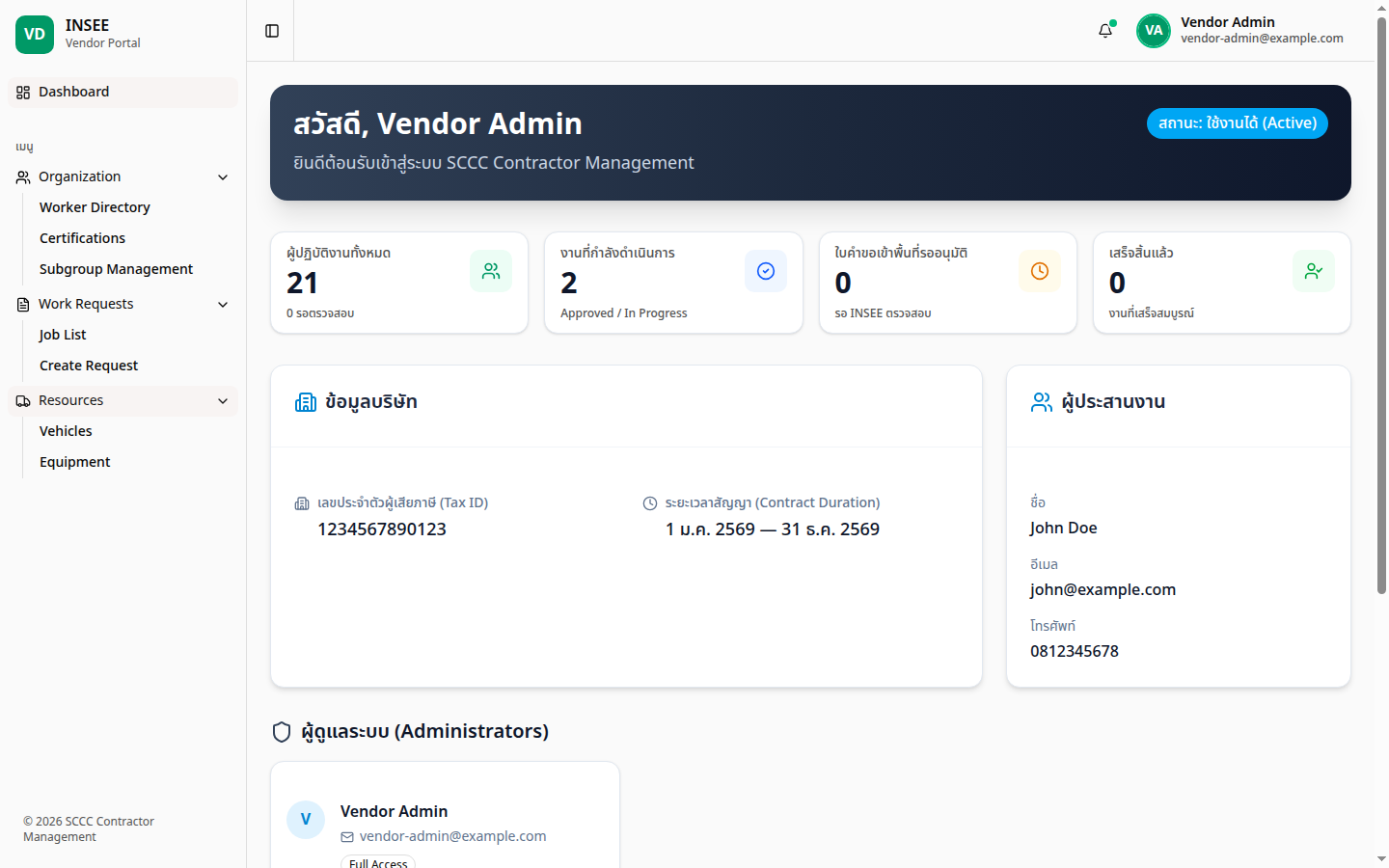Click the green user-check icon in completed card

pyautogui.click(x=1314, y=271)
